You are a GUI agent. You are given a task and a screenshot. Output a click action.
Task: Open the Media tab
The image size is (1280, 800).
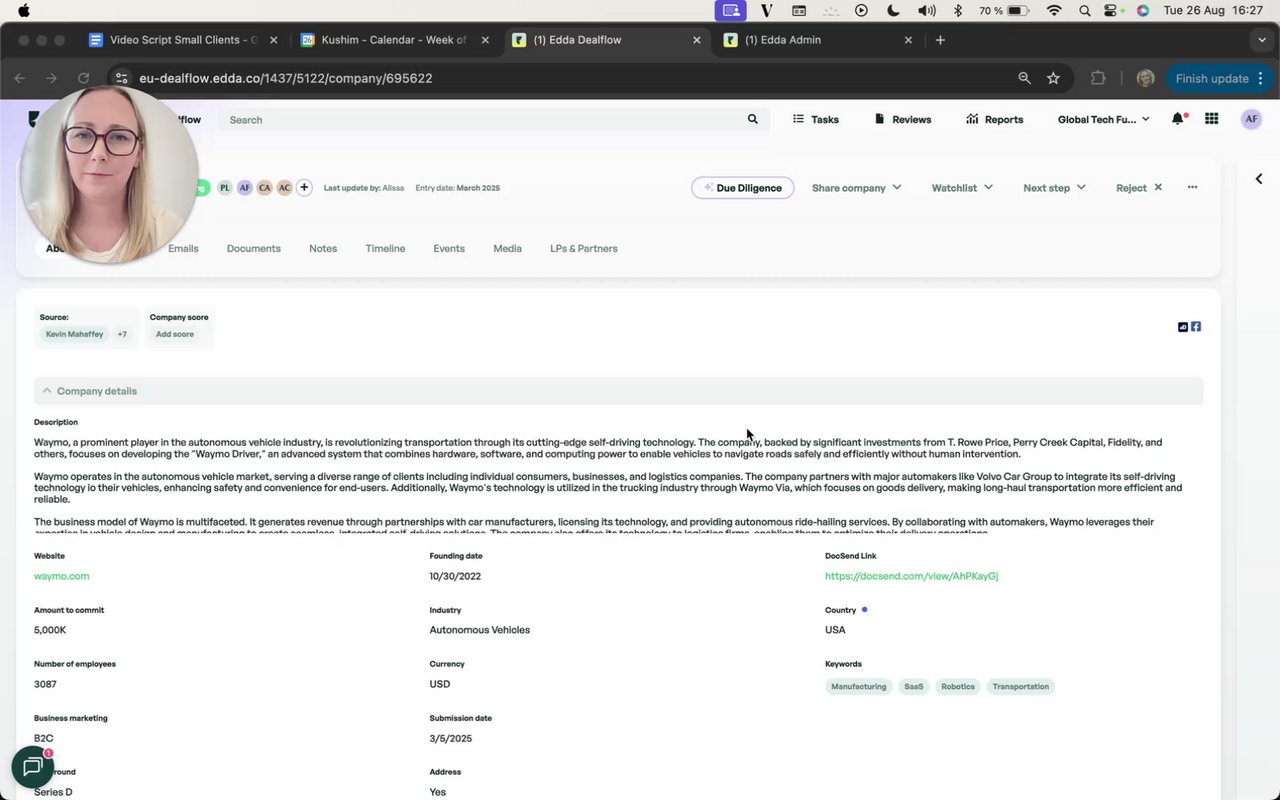click(x=507, y=248)
